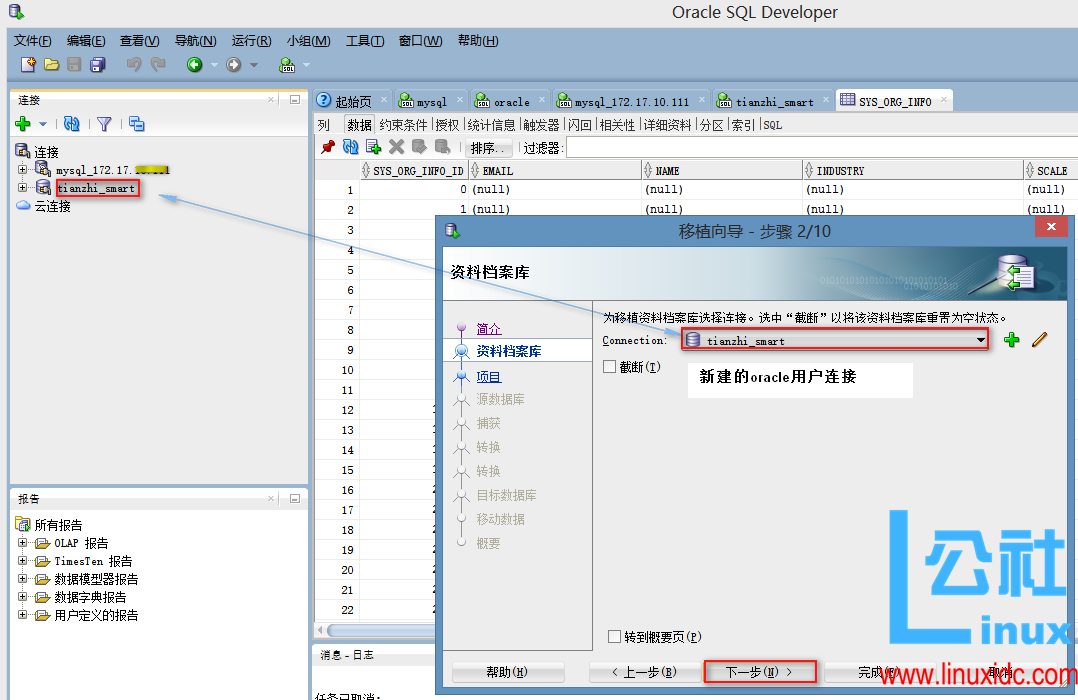Open the 帮助(H) menu
The width and height of the screenshot is (1078, 700).
(x=478, y=41)
